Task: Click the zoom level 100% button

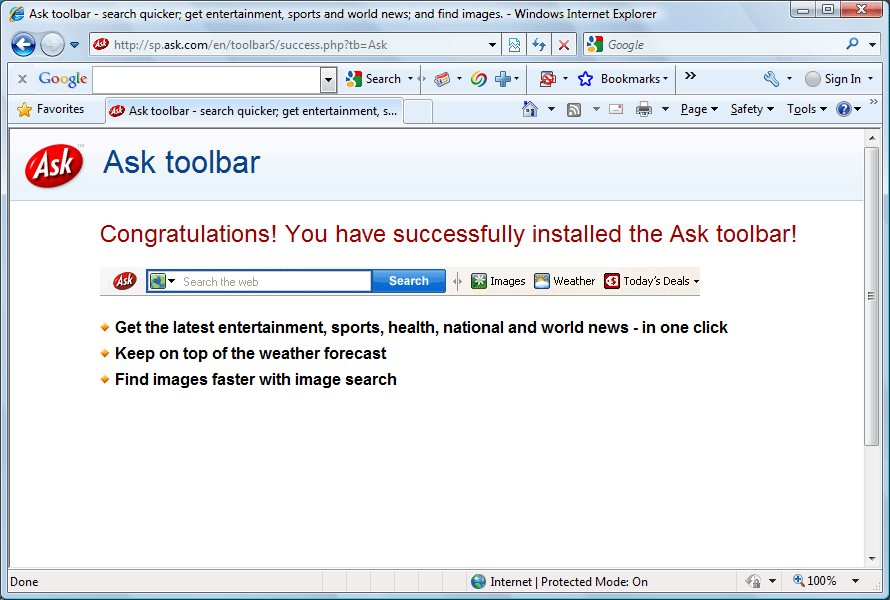Action: (x=815, y=581)
